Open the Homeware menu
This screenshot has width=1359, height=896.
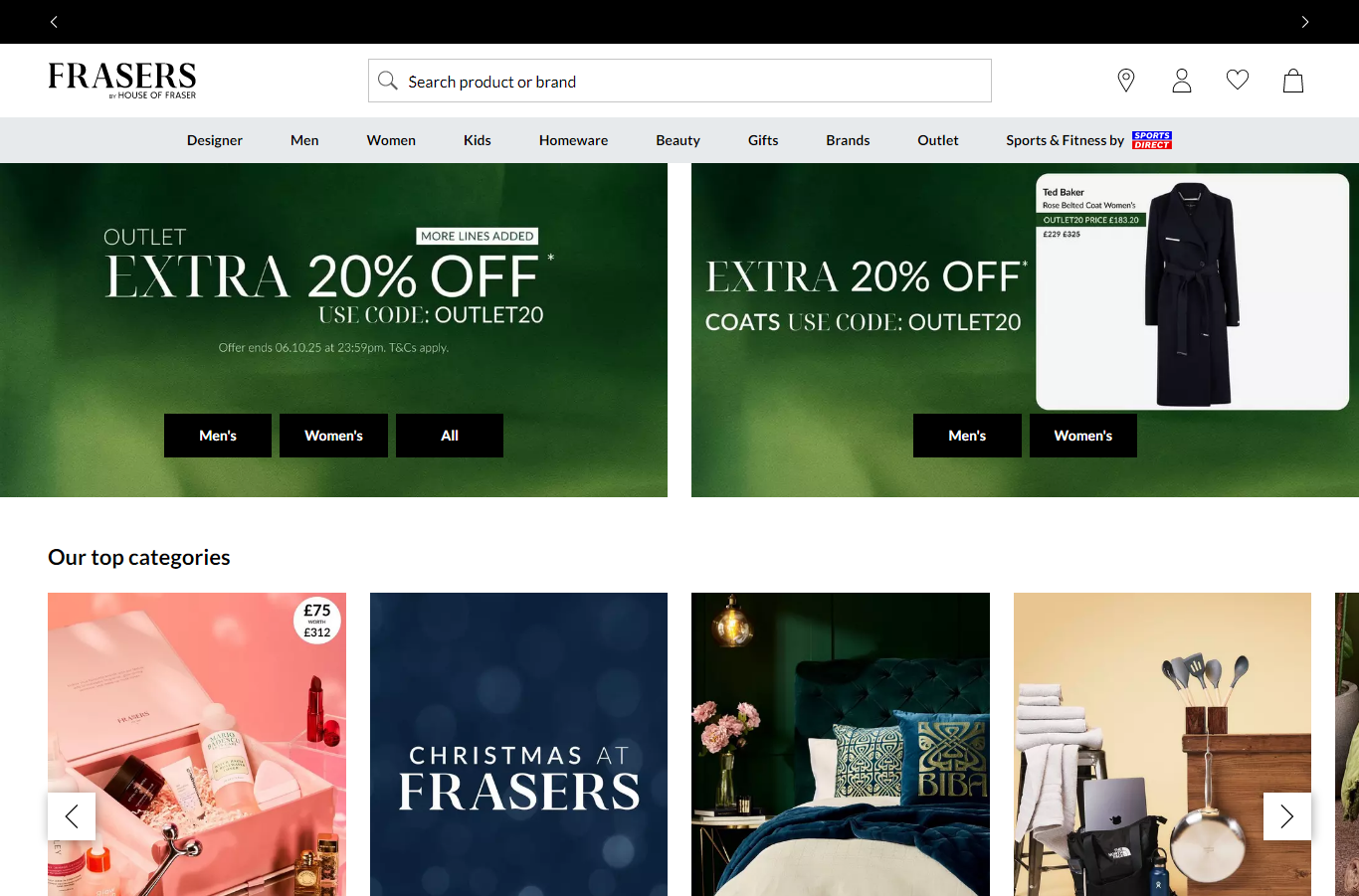[x=573, y=140]
